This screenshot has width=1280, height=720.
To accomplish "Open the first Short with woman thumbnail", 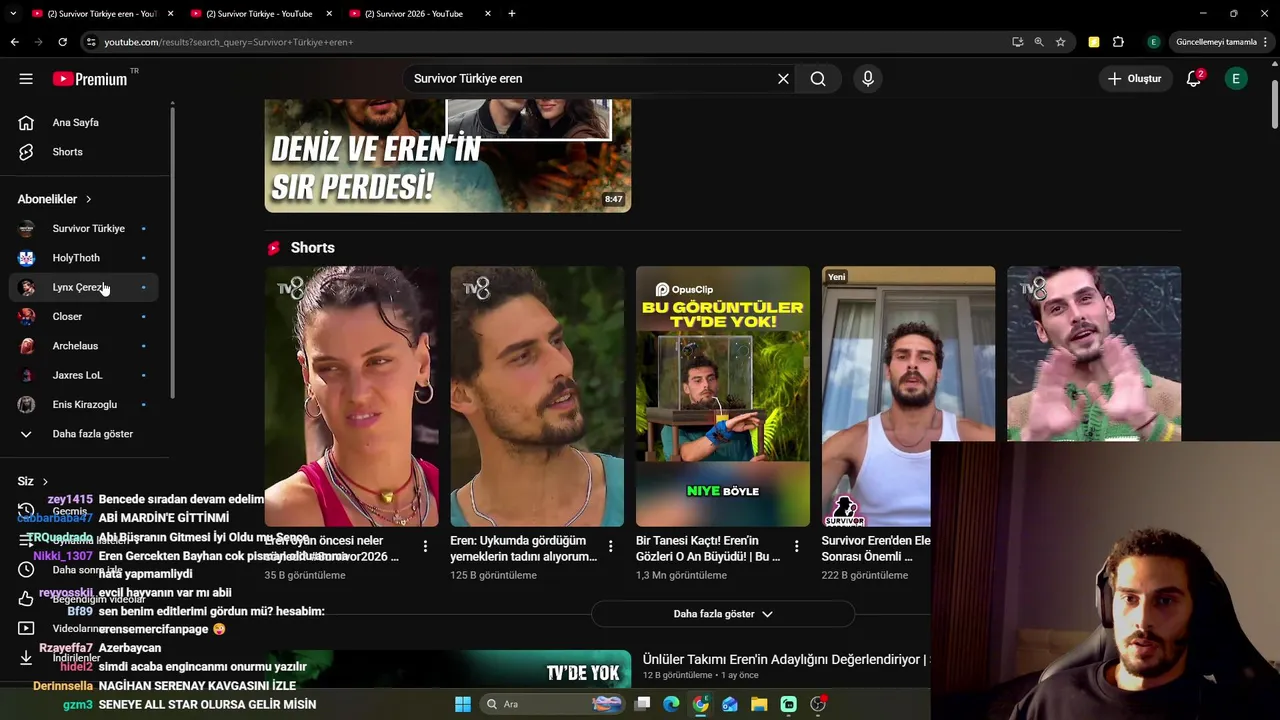I will pyautogui.click(x=351, y=396).
